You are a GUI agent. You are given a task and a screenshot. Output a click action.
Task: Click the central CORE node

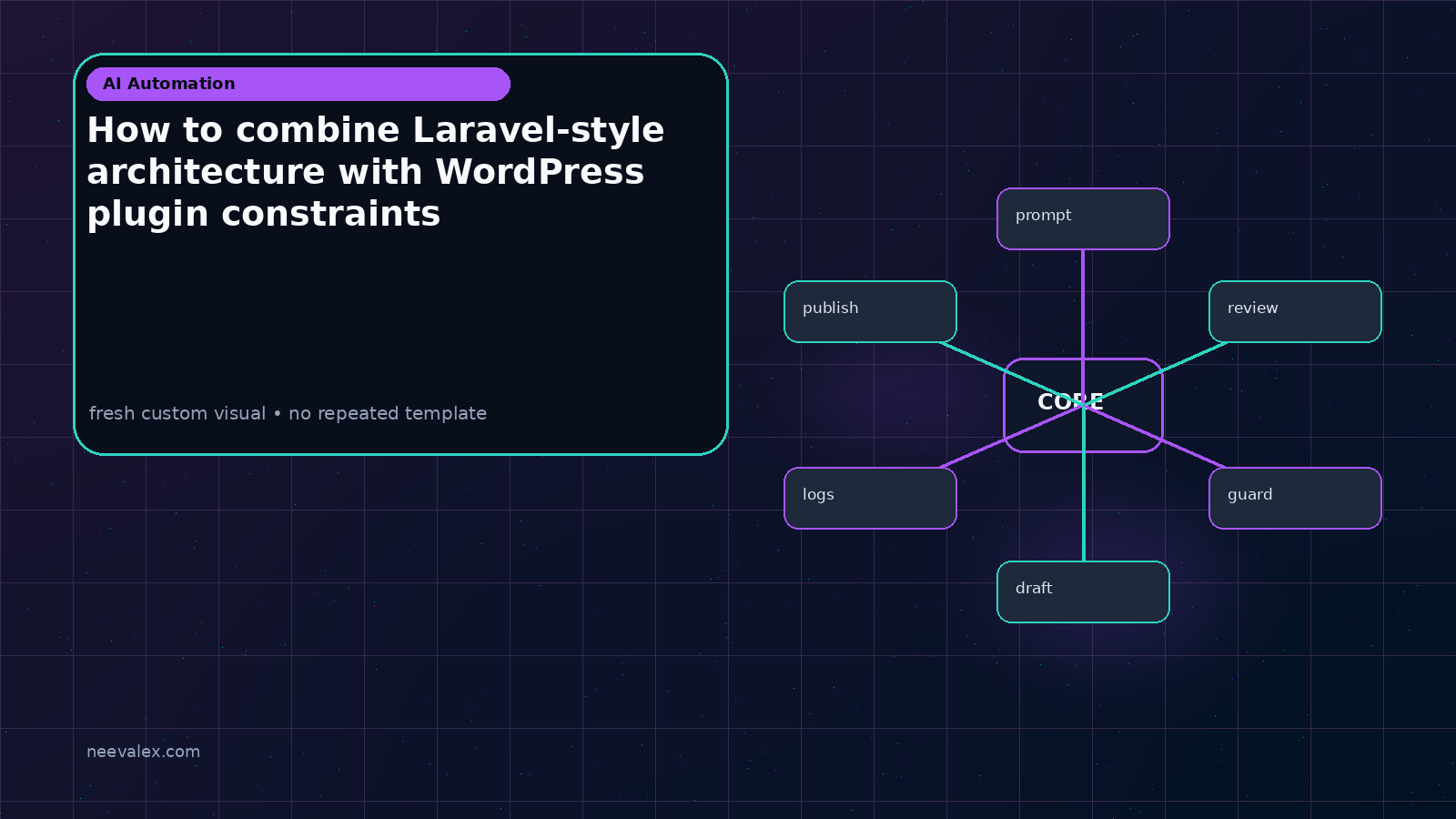[1083, 405]
